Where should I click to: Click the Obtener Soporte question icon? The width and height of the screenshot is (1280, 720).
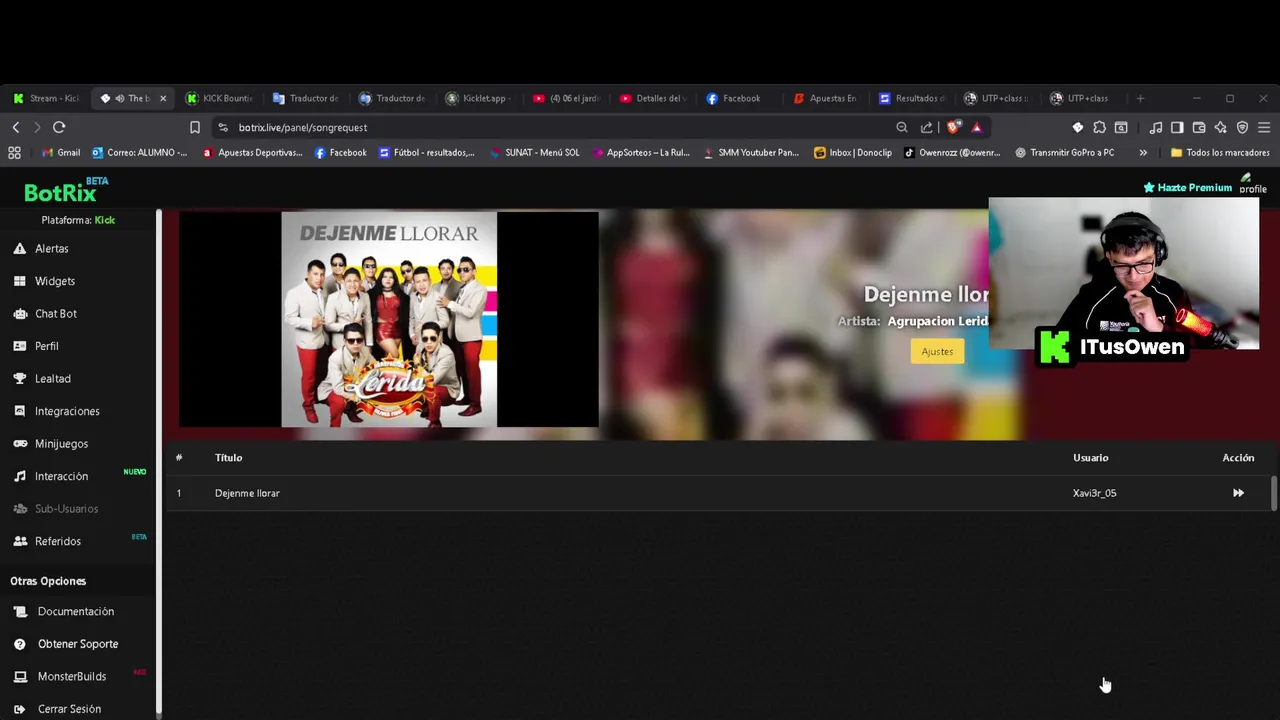pos(19,644)
